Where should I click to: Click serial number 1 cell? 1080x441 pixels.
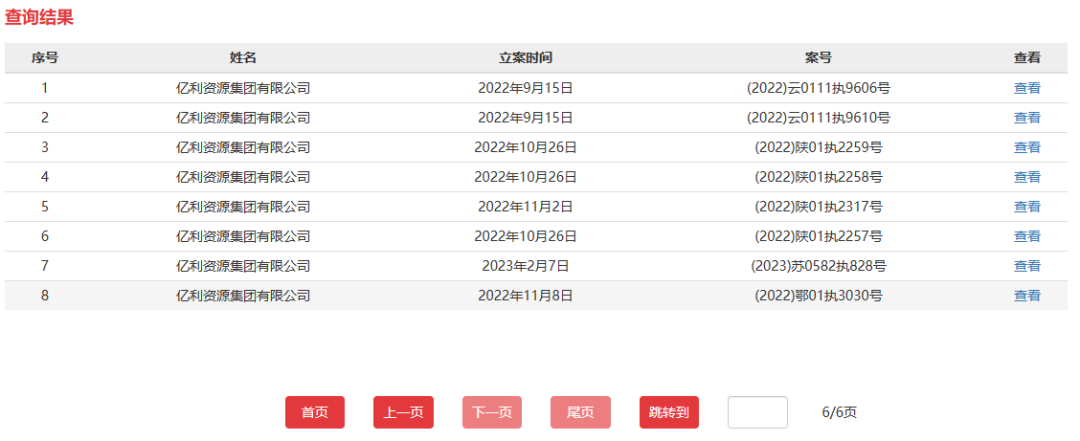click(x=45, y=88)
